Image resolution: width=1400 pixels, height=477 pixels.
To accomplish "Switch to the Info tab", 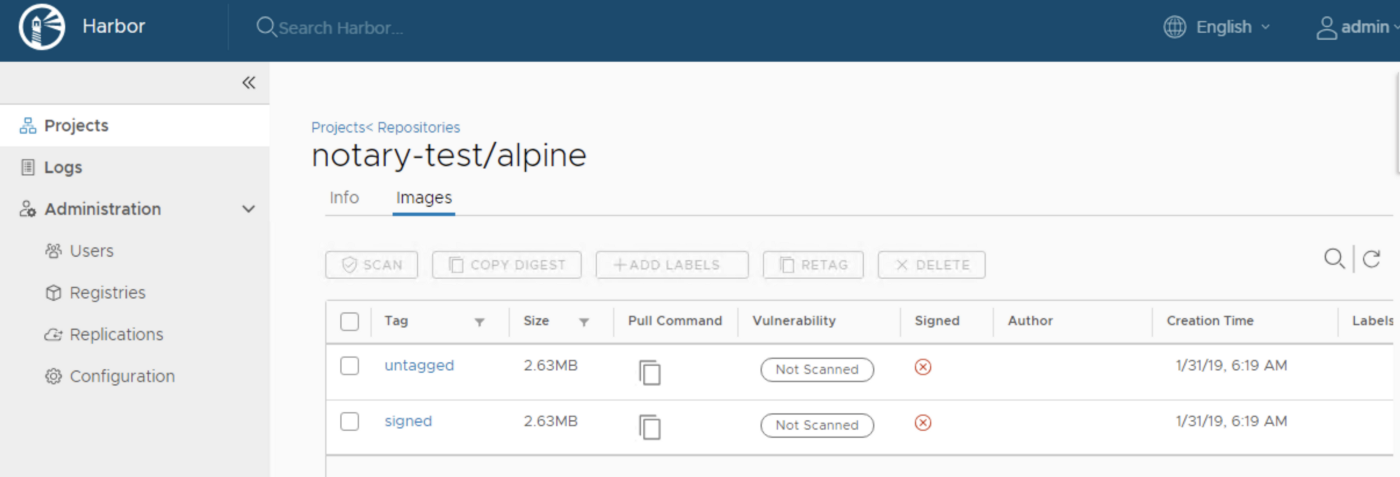I will click(344, 198).
